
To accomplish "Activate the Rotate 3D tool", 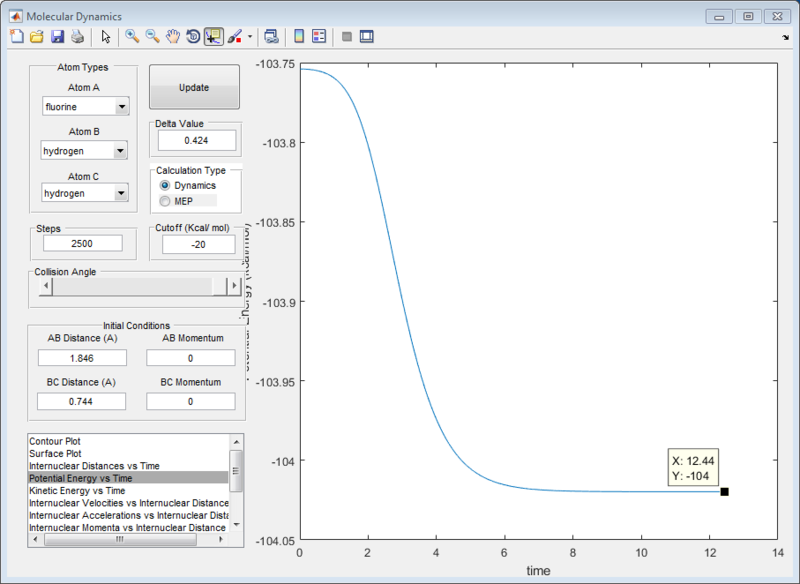I will (x=193, y=37).
